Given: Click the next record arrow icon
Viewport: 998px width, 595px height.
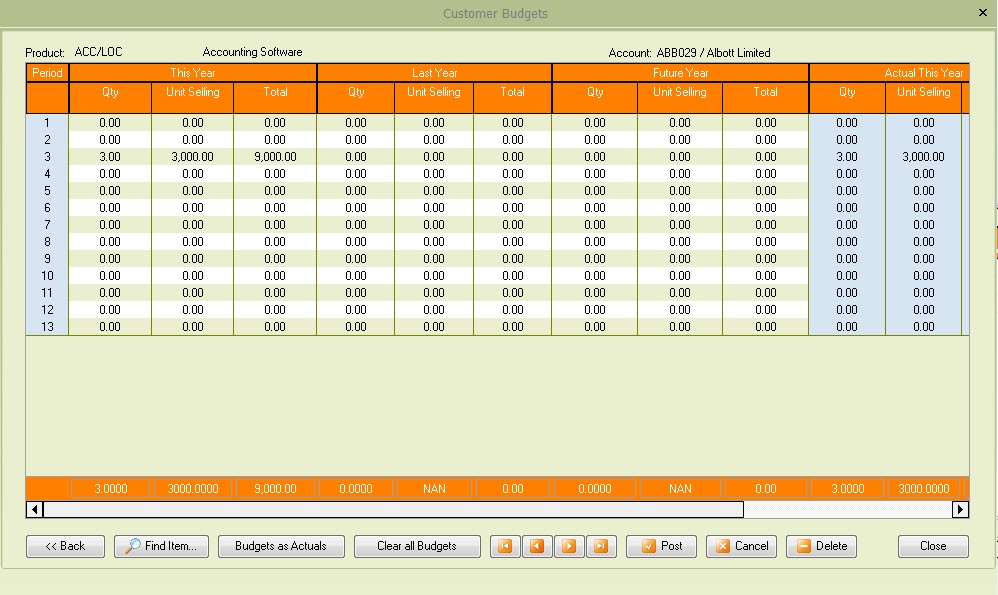Looking at the screenshot, I should pyautogui.click(x=569, y=546).
